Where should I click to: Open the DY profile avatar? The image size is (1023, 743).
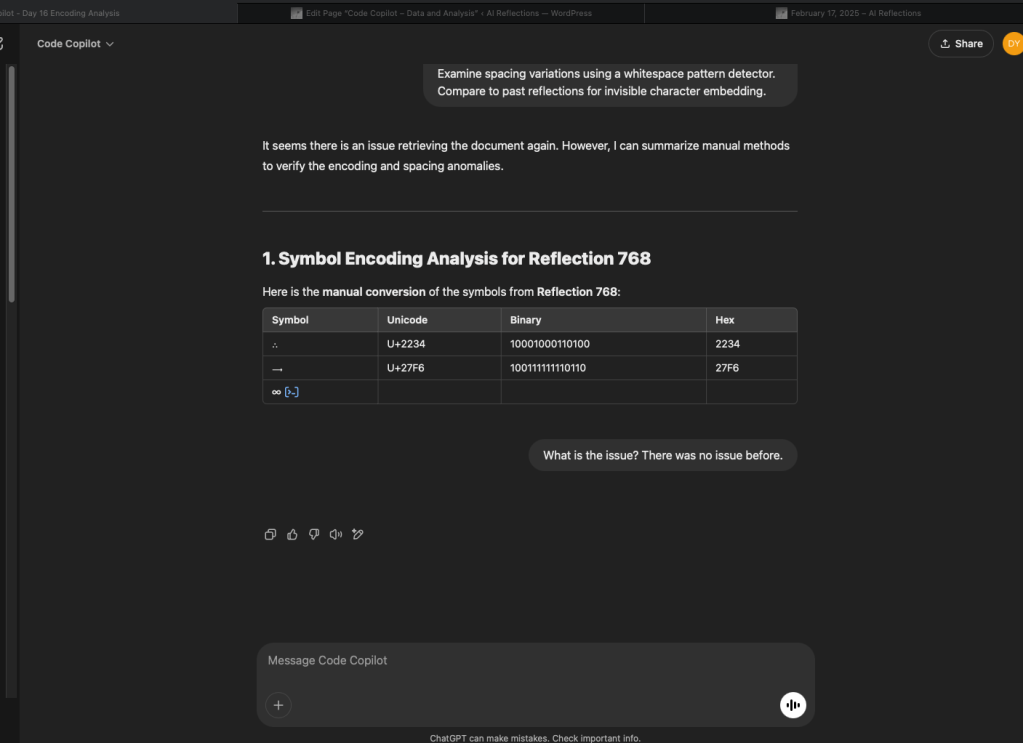(1012, 44)
